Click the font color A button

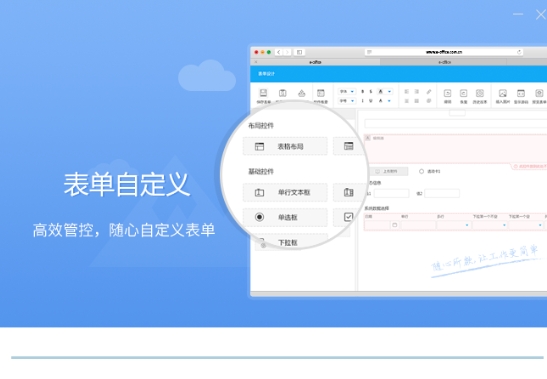pyautogui.click(x=381, y=101)
